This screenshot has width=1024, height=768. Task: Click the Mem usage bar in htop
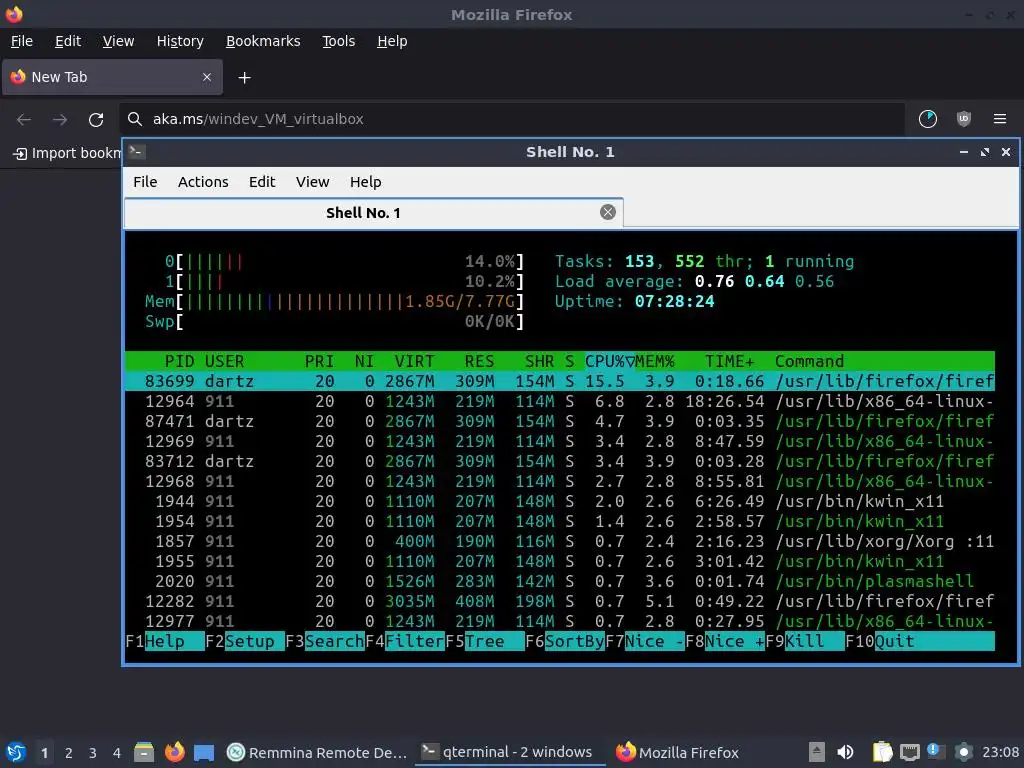(x=334, y=302)
